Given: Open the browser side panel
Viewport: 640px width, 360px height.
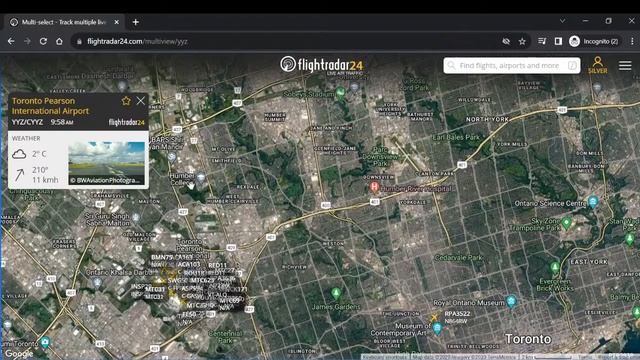Looking at the screenshot, I should pyautogui.click(x=558, y=41).
